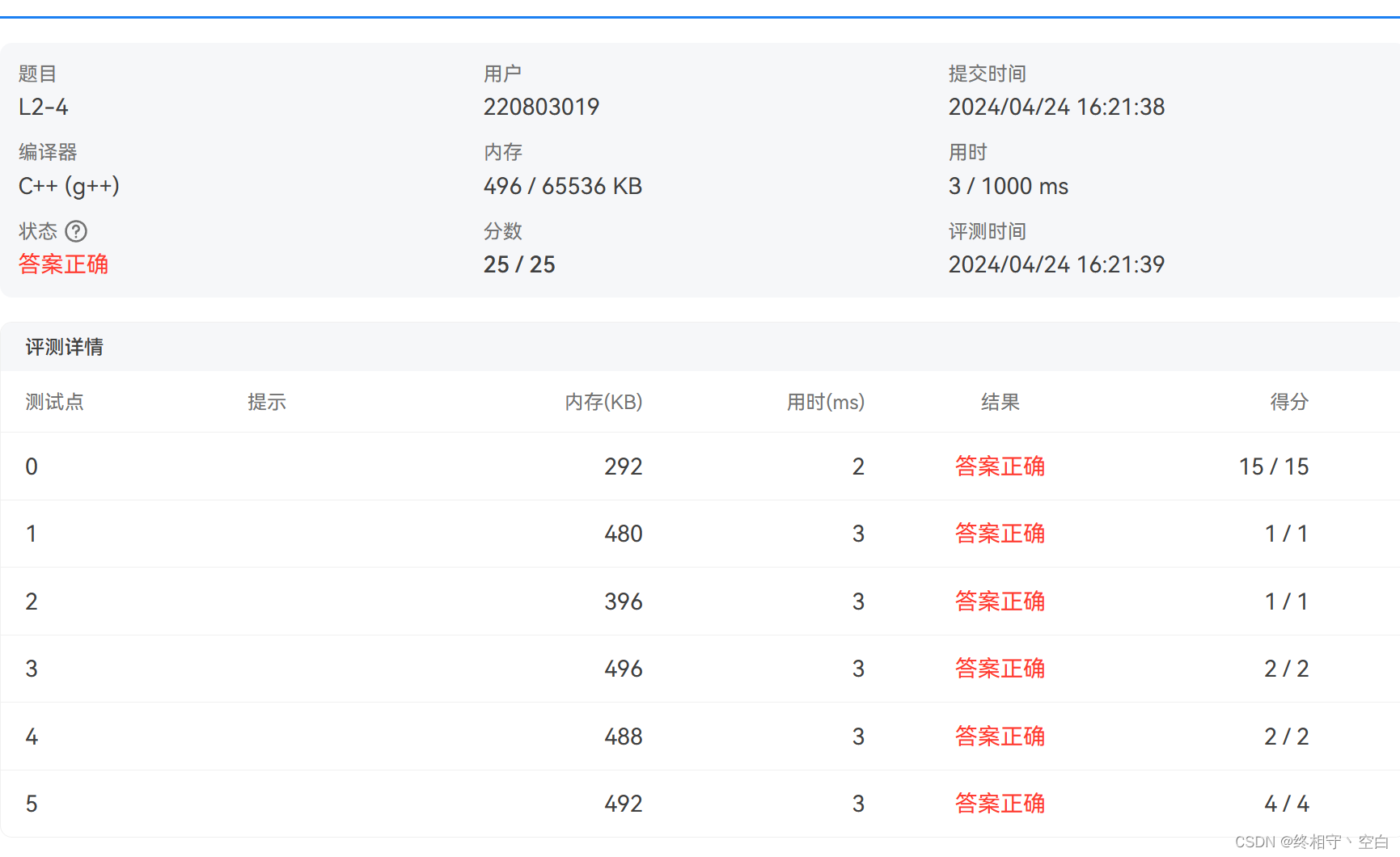Click the red overall status 答案正确
This screenshot has width=1400, height=857.
point(64,264)
